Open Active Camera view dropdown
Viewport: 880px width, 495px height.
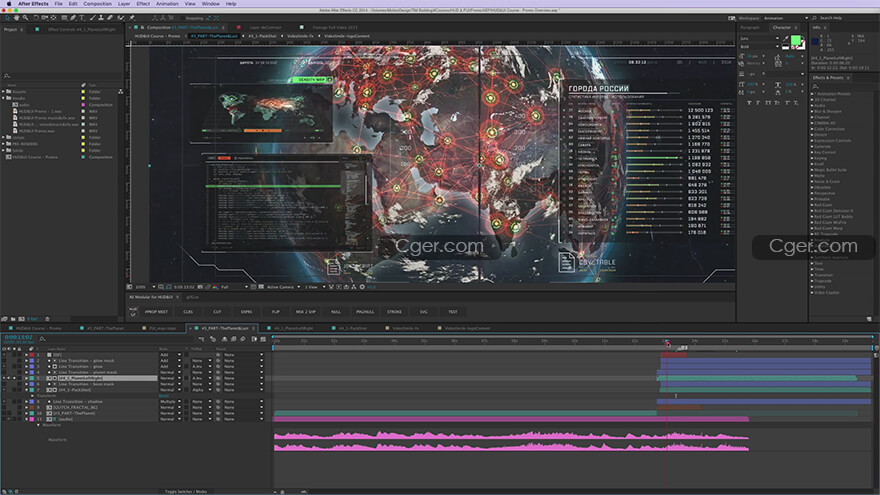tap(282, 287)
